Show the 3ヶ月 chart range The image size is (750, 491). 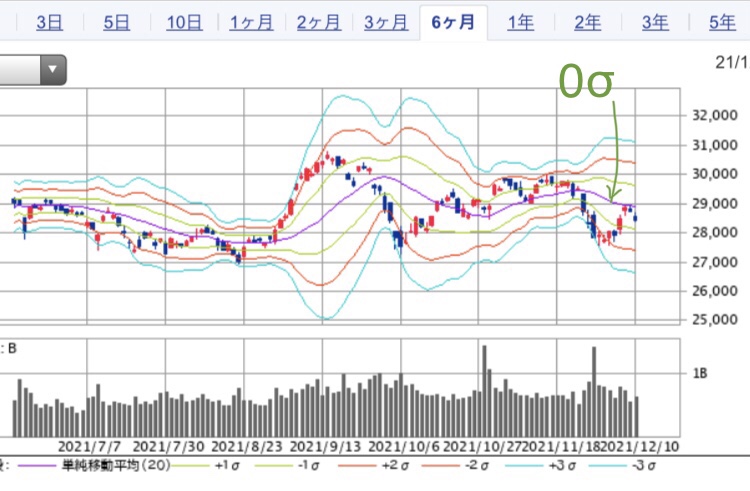(385, 22)
